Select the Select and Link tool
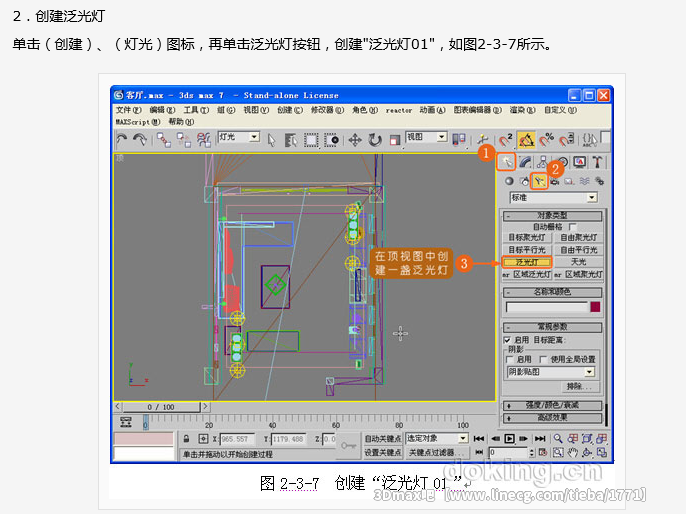This screenshot has height=514, width=686. 164,140
